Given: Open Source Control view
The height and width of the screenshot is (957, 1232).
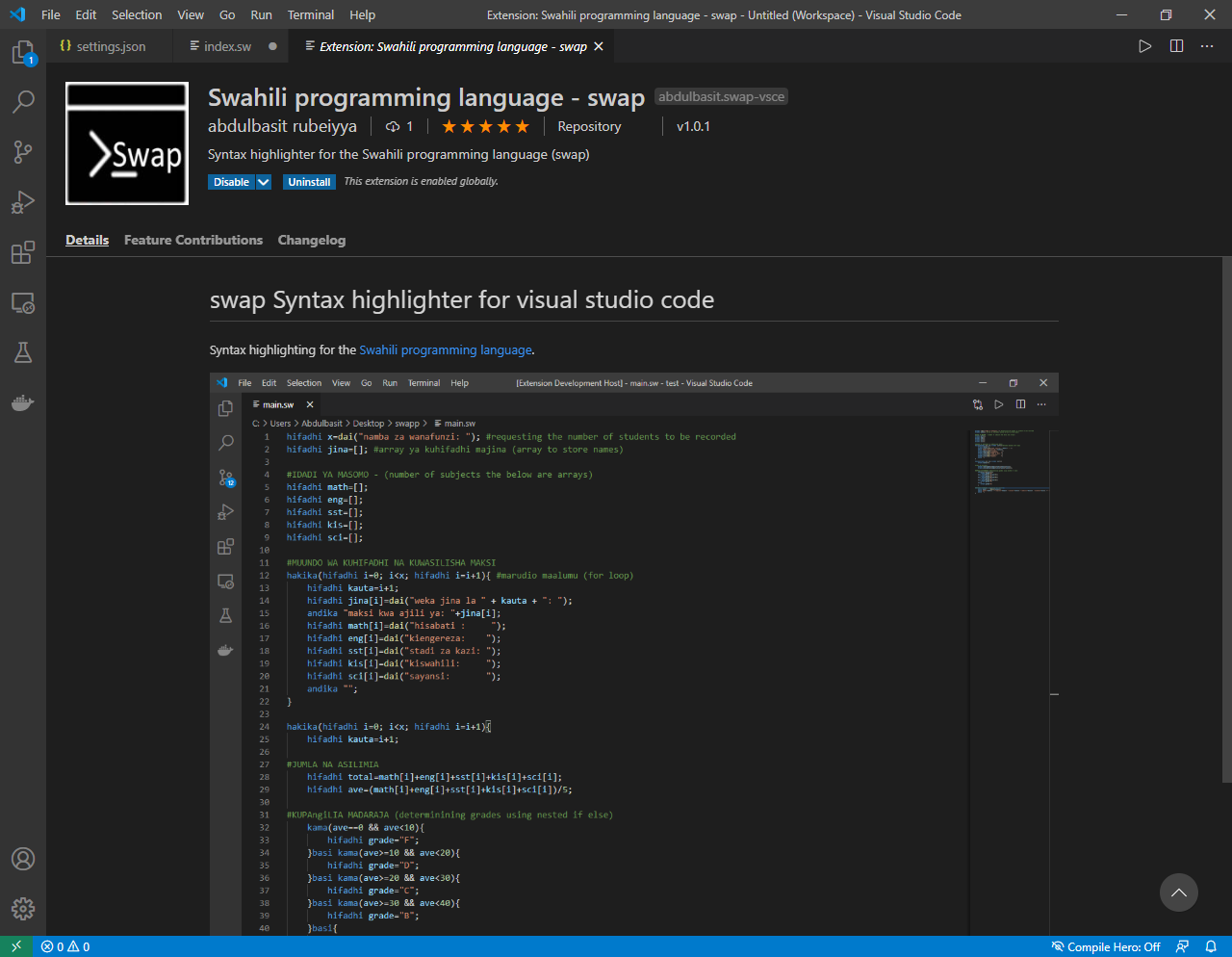Looking at the screenshot, I should [x=23, y=151].
